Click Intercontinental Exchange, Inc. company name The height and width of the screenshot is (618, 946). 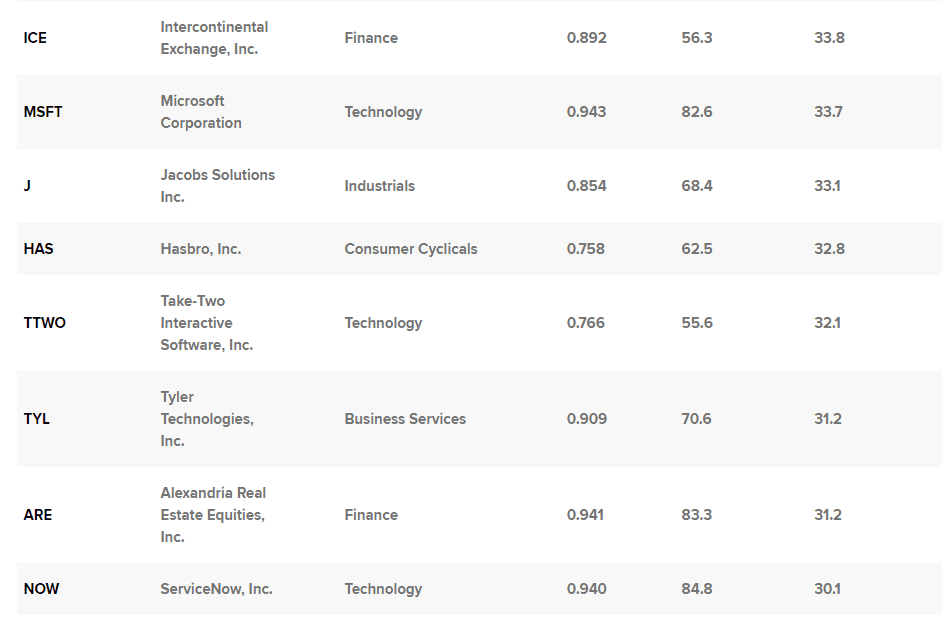tap(214, 38)
